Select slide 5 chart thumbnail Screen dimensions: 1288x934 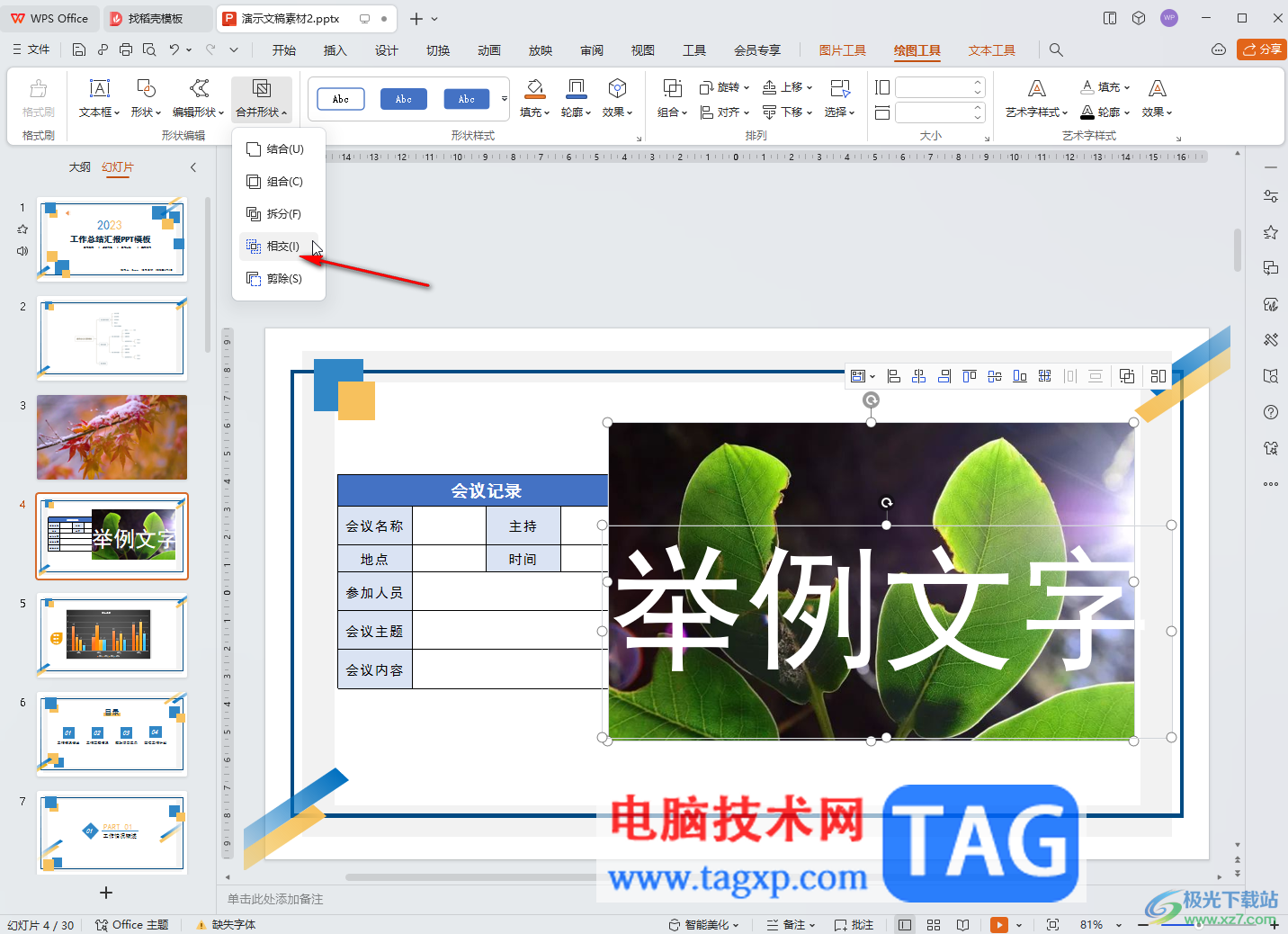(x=112, y=635)
